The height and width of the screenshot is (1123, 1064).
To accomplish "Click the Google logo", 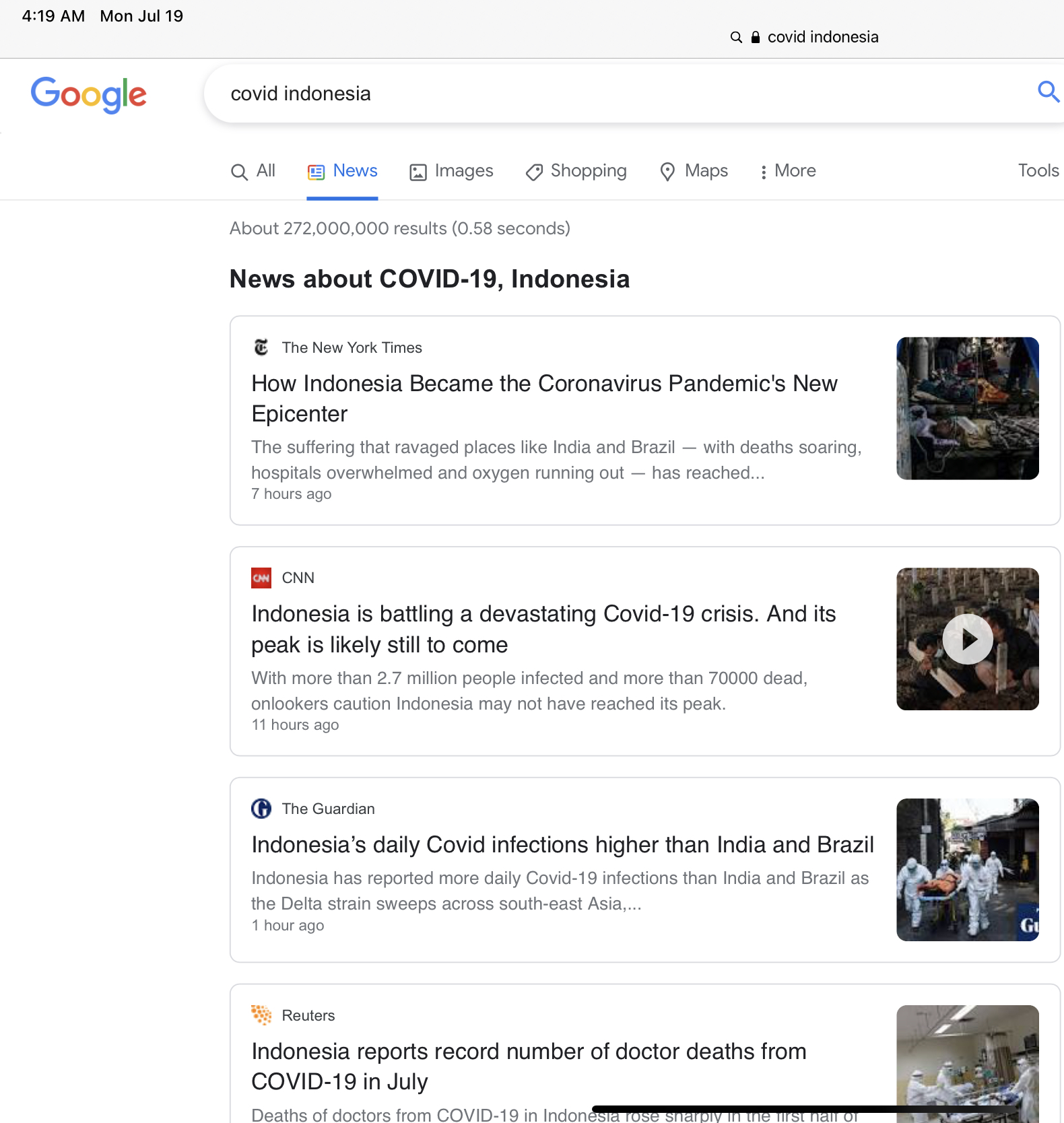I will (88, 94).
